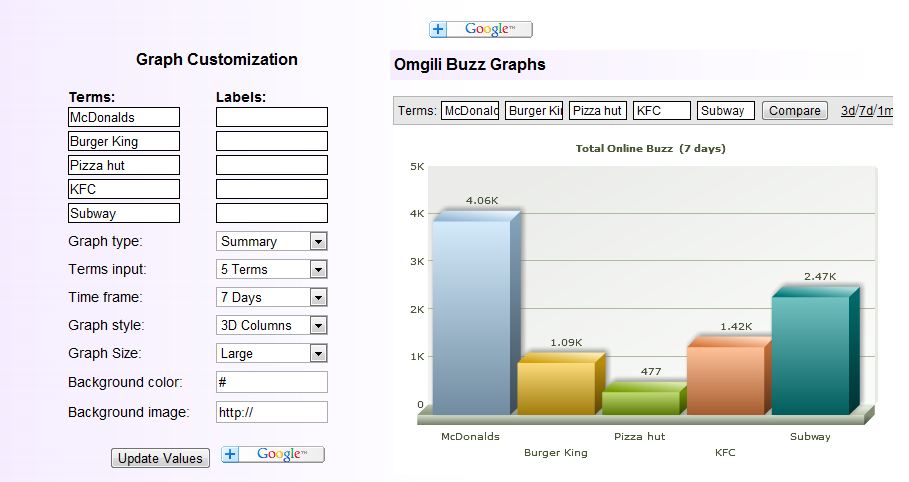Click the Background color input field
Image resolution: width=909 pixels, height=482 pixels.
pyautogui.click(x=272, y=382)
